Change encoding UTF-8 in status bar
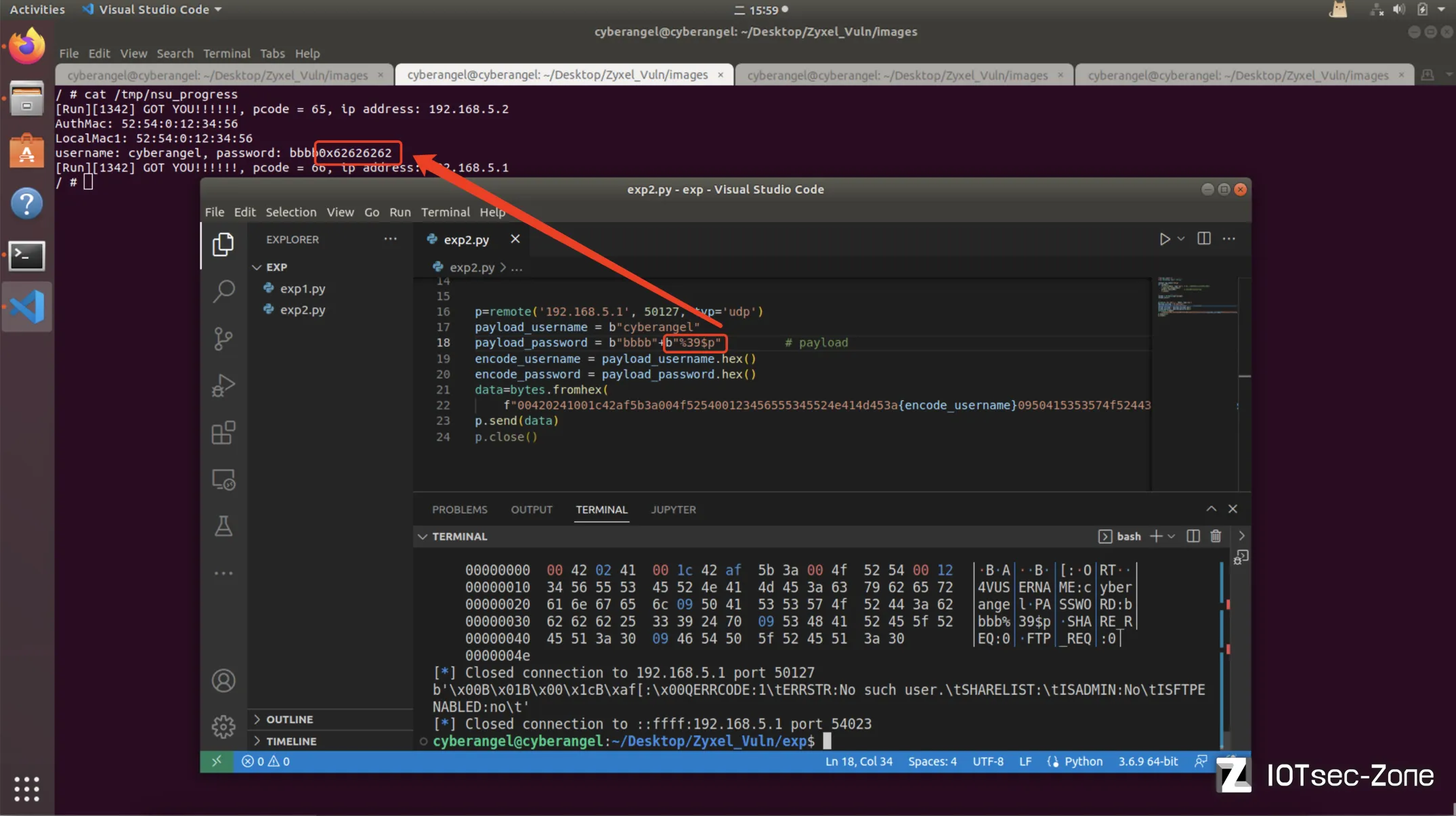Image resolution: width=1456 pixels, height=816 pixels. click(x=988, y=761)
